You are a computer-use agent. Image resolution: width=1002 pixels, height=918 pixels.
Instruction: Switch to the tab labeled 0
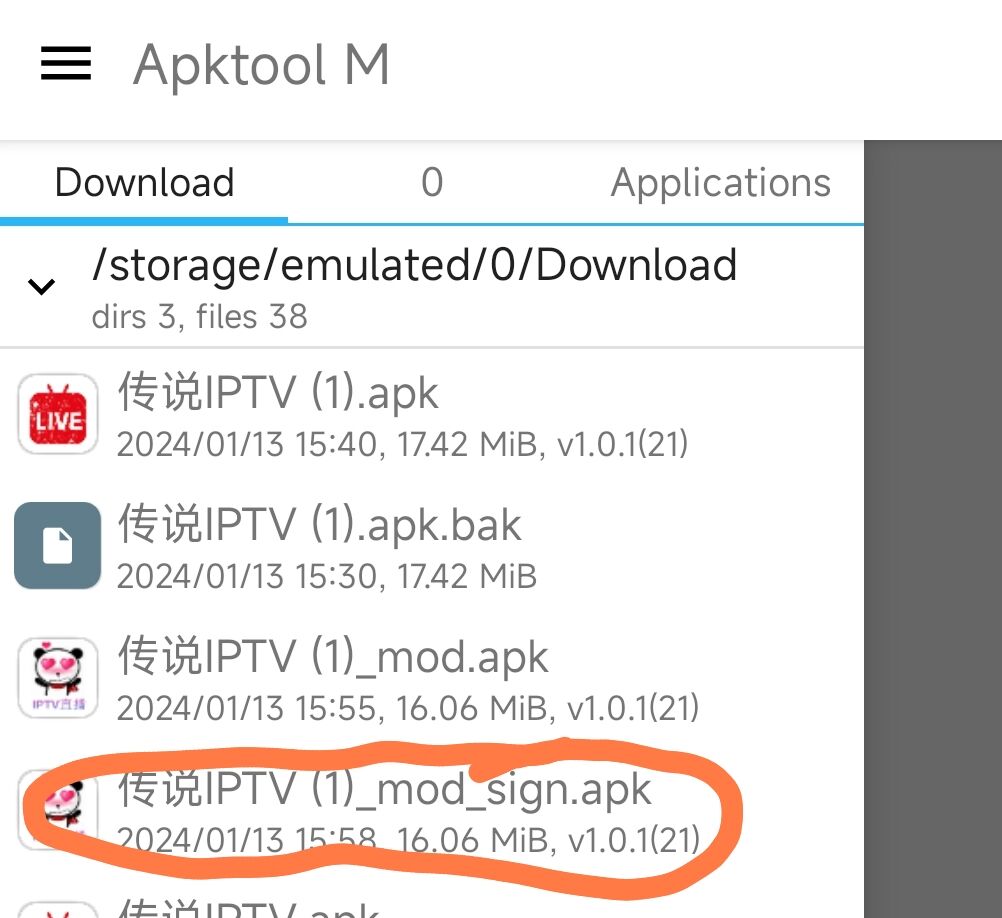coord(432,183)
